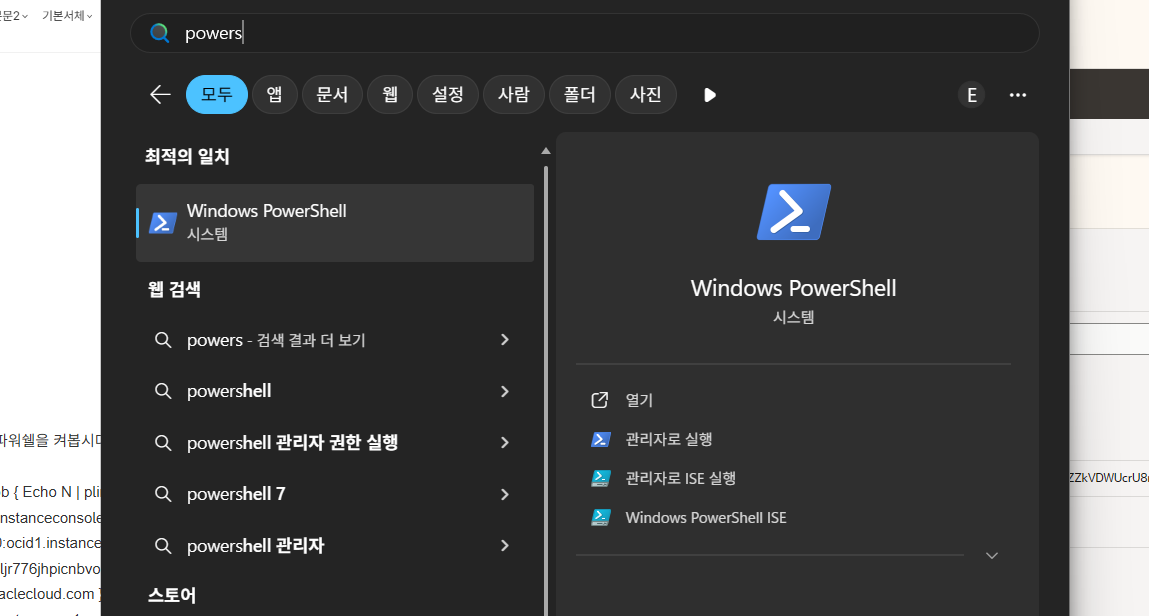
Task: Click the 관리자로 실행 PowerShell icon
Action: pyautogui.click(x=600, y=439)
